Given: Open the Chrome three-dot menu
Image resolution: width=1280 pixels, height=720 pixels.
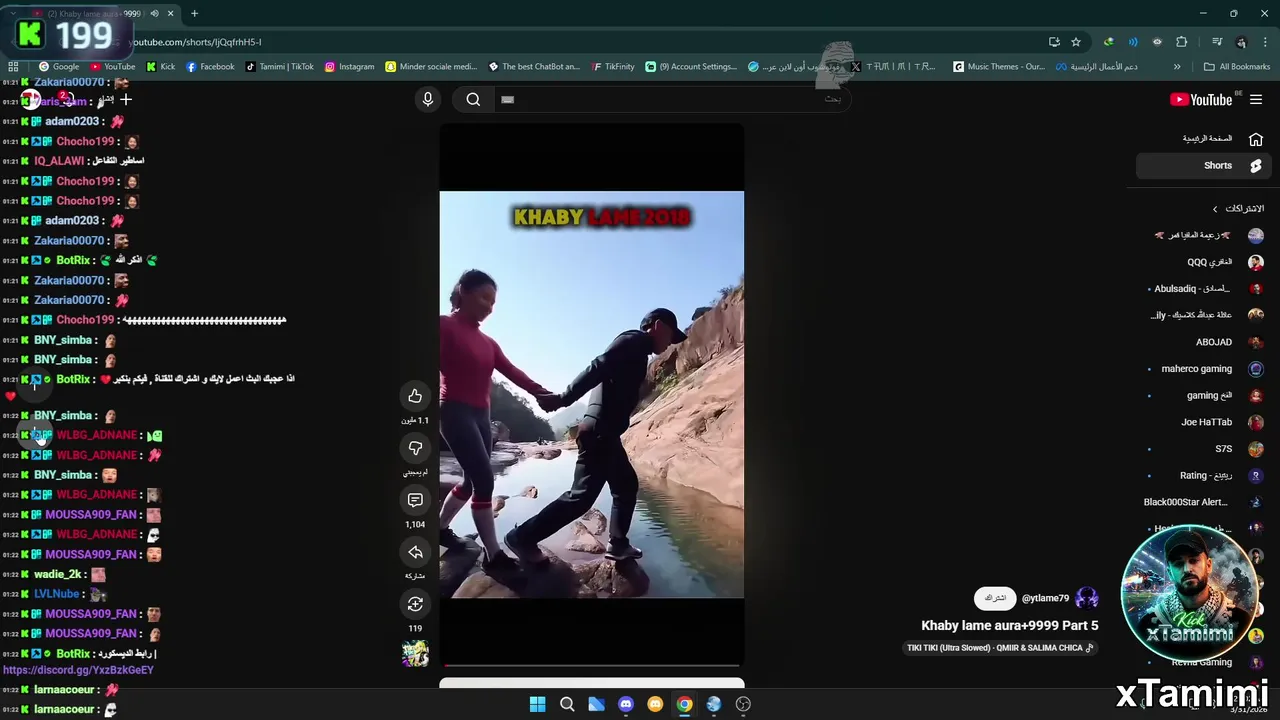Looking at the screenshot, I should pyautogui.click(x=1265, y=42).
